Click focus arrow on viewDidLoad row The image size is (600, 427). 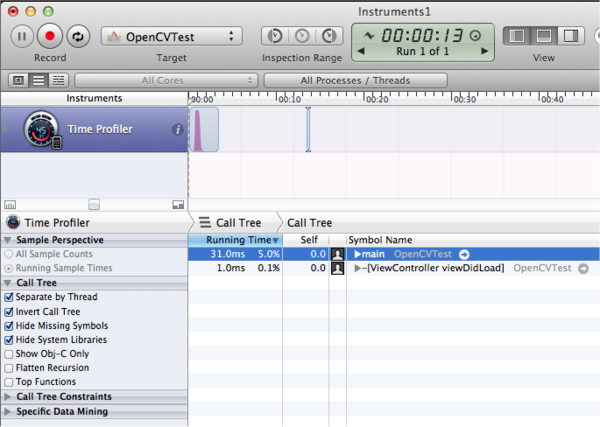pos(583,269)
